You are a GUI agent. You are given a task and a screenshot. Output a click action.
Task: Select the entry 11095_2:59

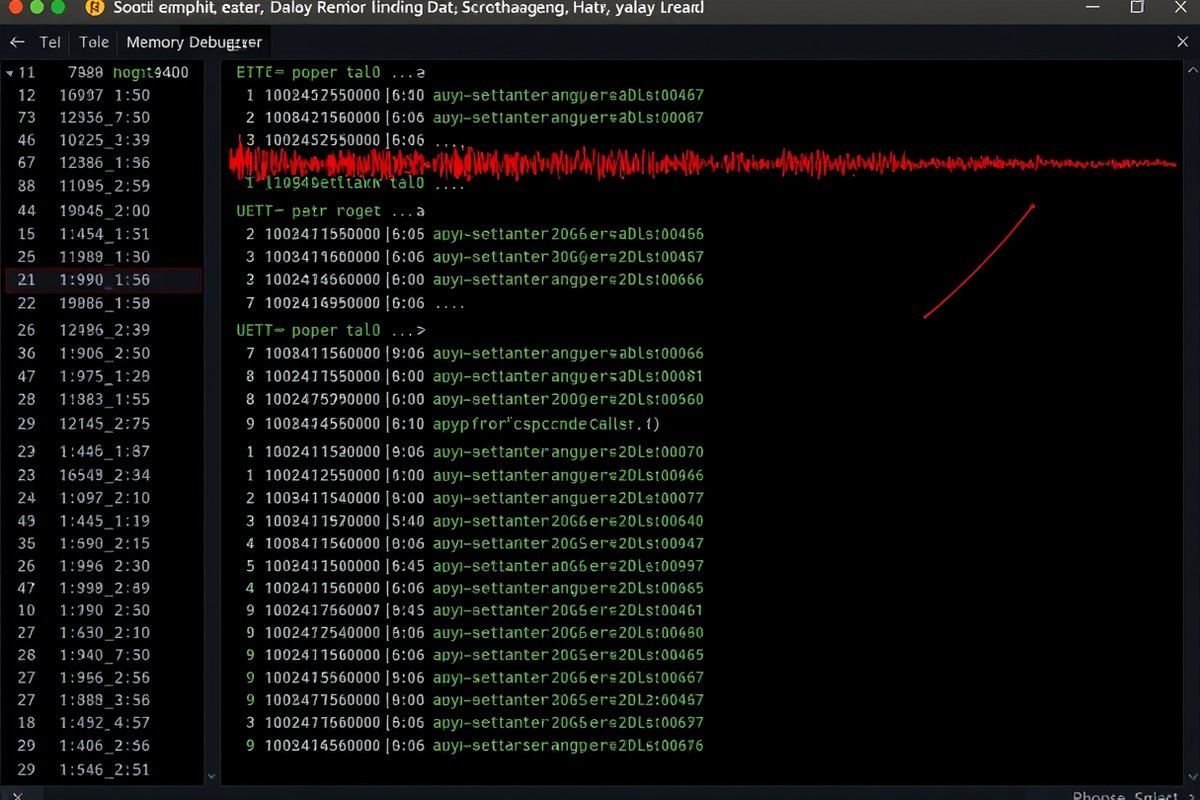point(104,186)
